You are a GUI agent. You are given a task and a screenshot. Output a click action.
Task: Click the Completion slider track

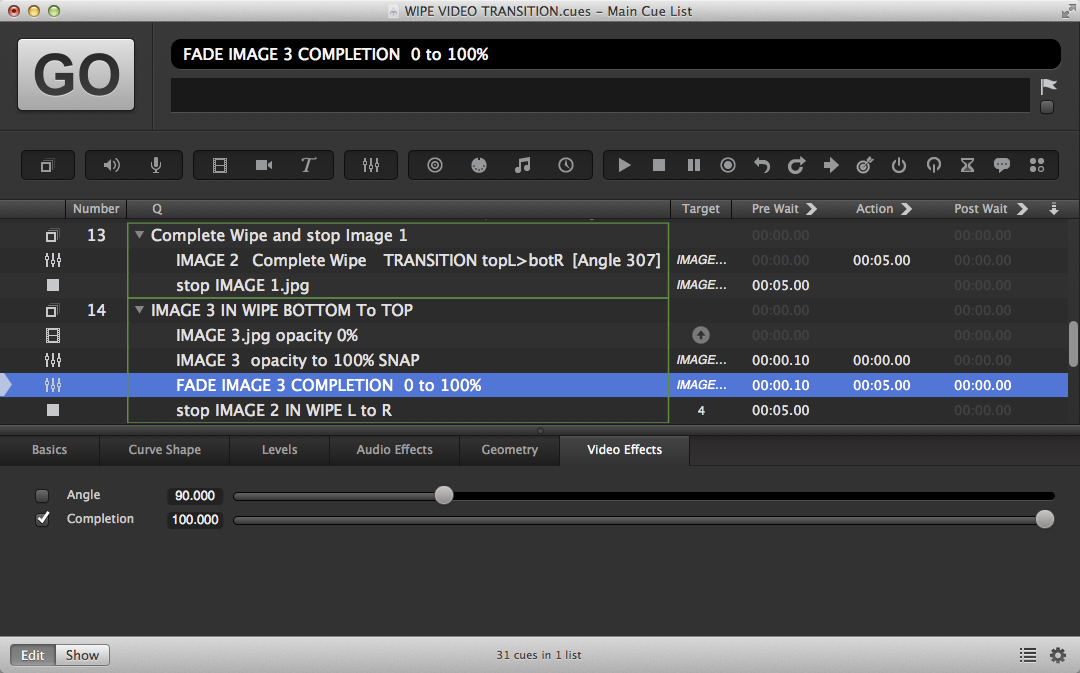(640, 520)
